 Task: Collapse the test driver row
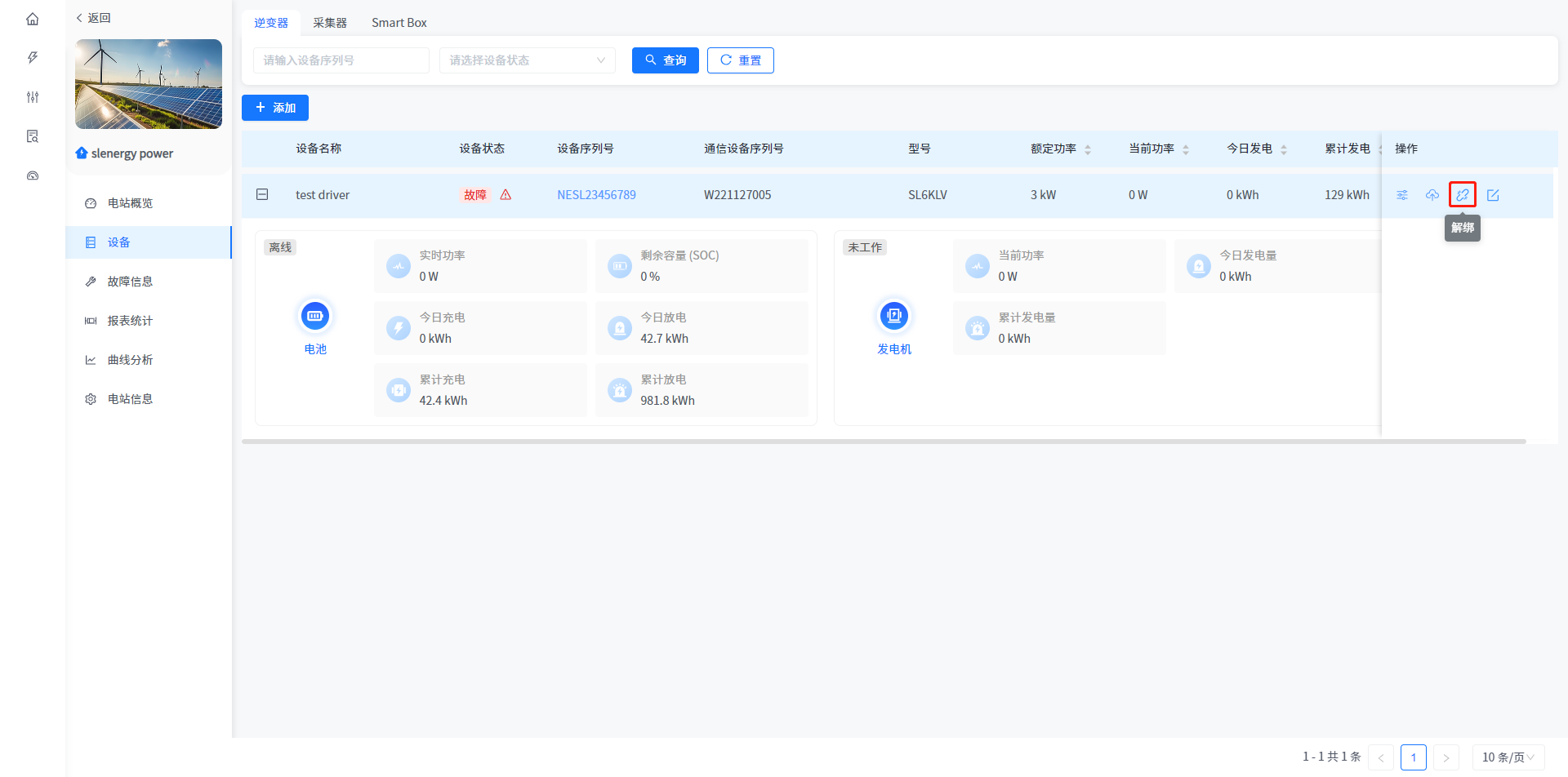tap(262, 194)
